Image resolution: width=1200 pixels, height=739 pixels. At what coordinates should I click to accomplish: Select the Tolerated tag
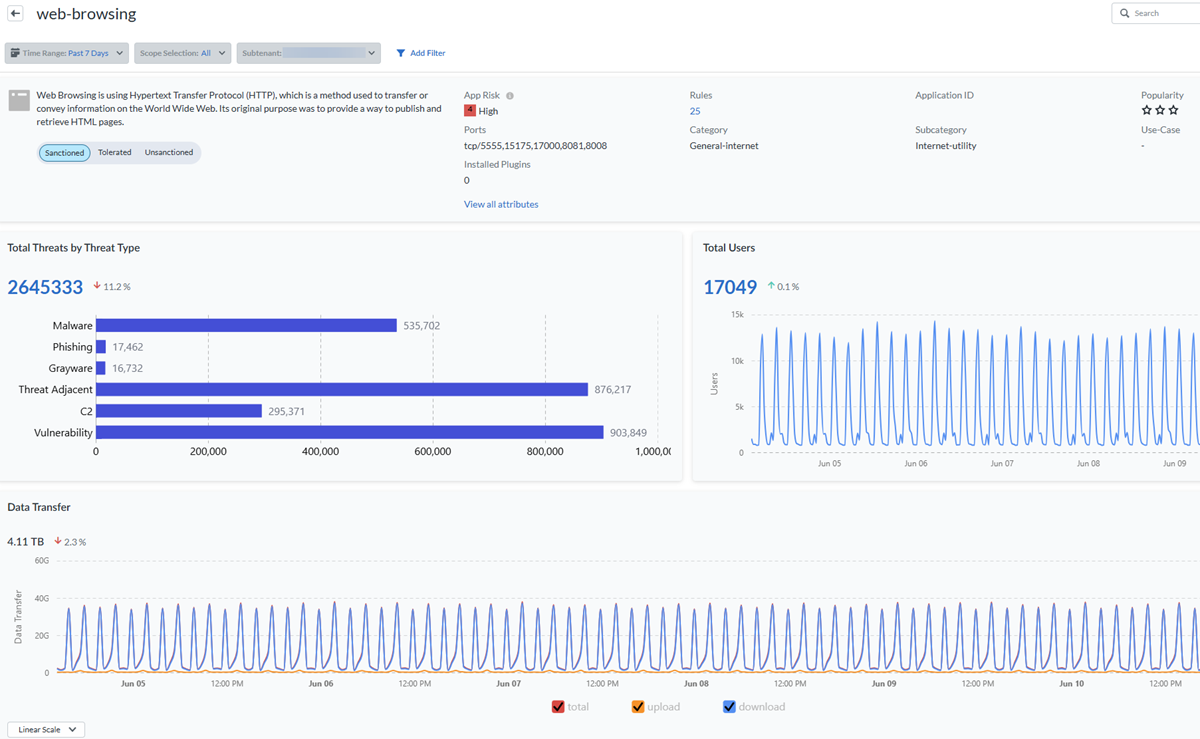coord(115,153)
